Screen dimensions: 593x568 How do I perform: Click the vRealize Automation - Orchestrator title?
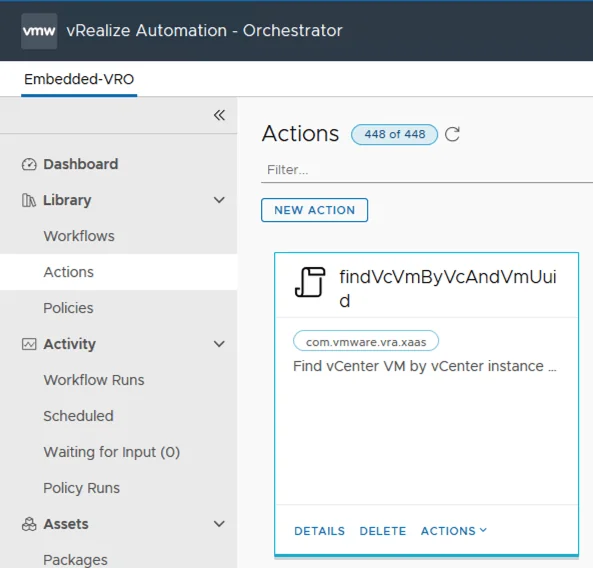click(204, 31)
